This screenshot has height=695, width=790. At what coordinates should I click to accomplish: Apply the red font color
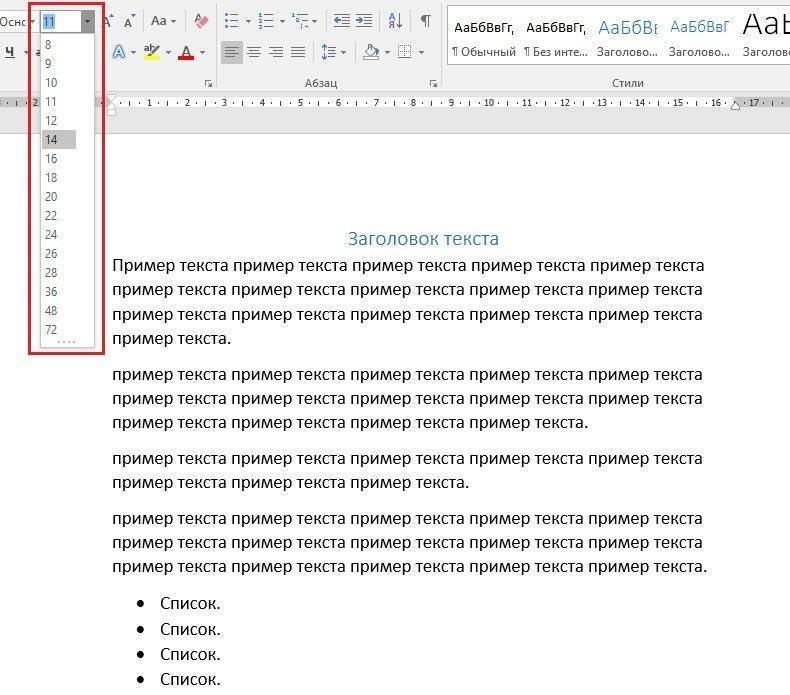click(186, 52)
